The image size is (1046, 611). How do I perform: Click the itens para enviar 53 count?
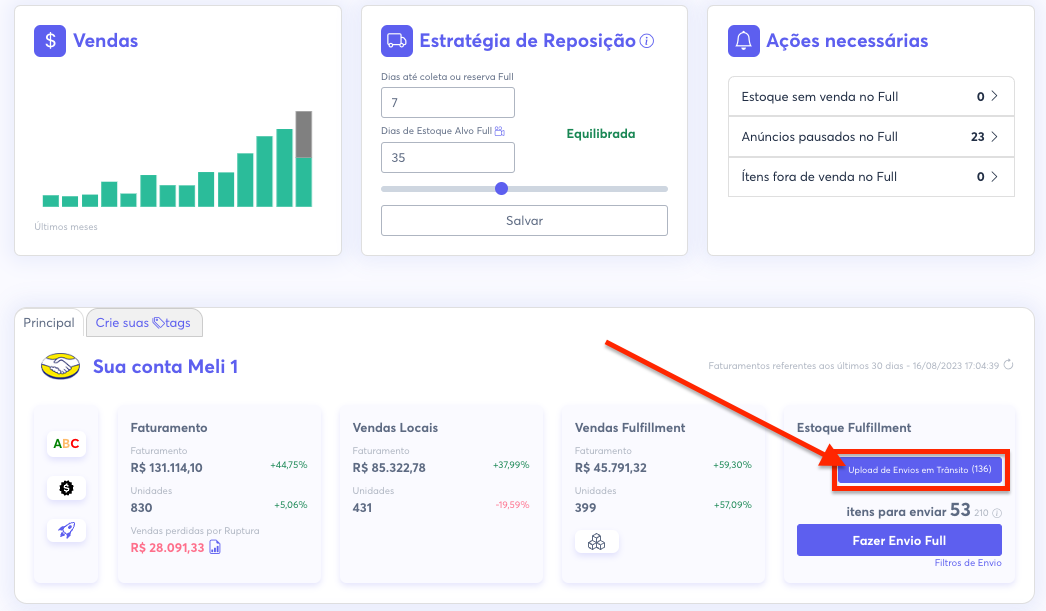pos(960,510)
